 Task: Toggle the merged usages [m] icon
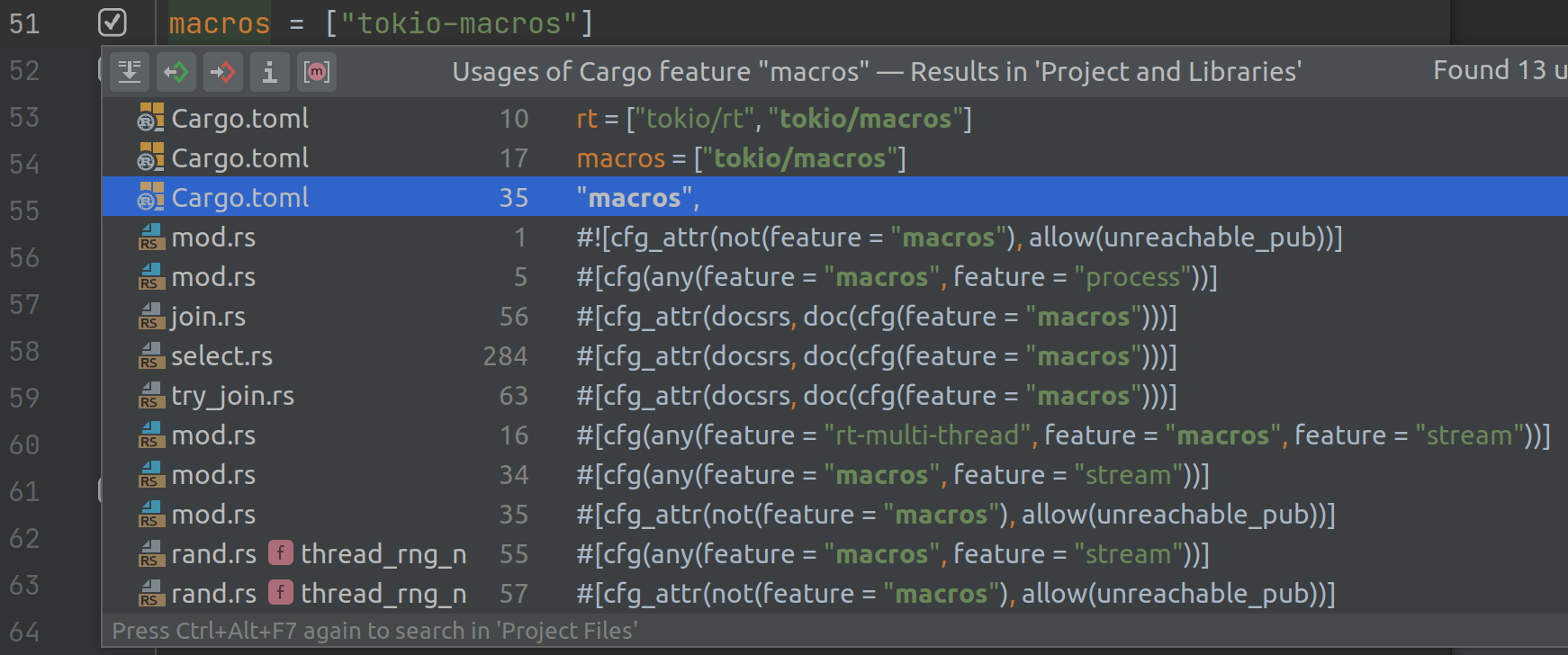tap(317, 71)
